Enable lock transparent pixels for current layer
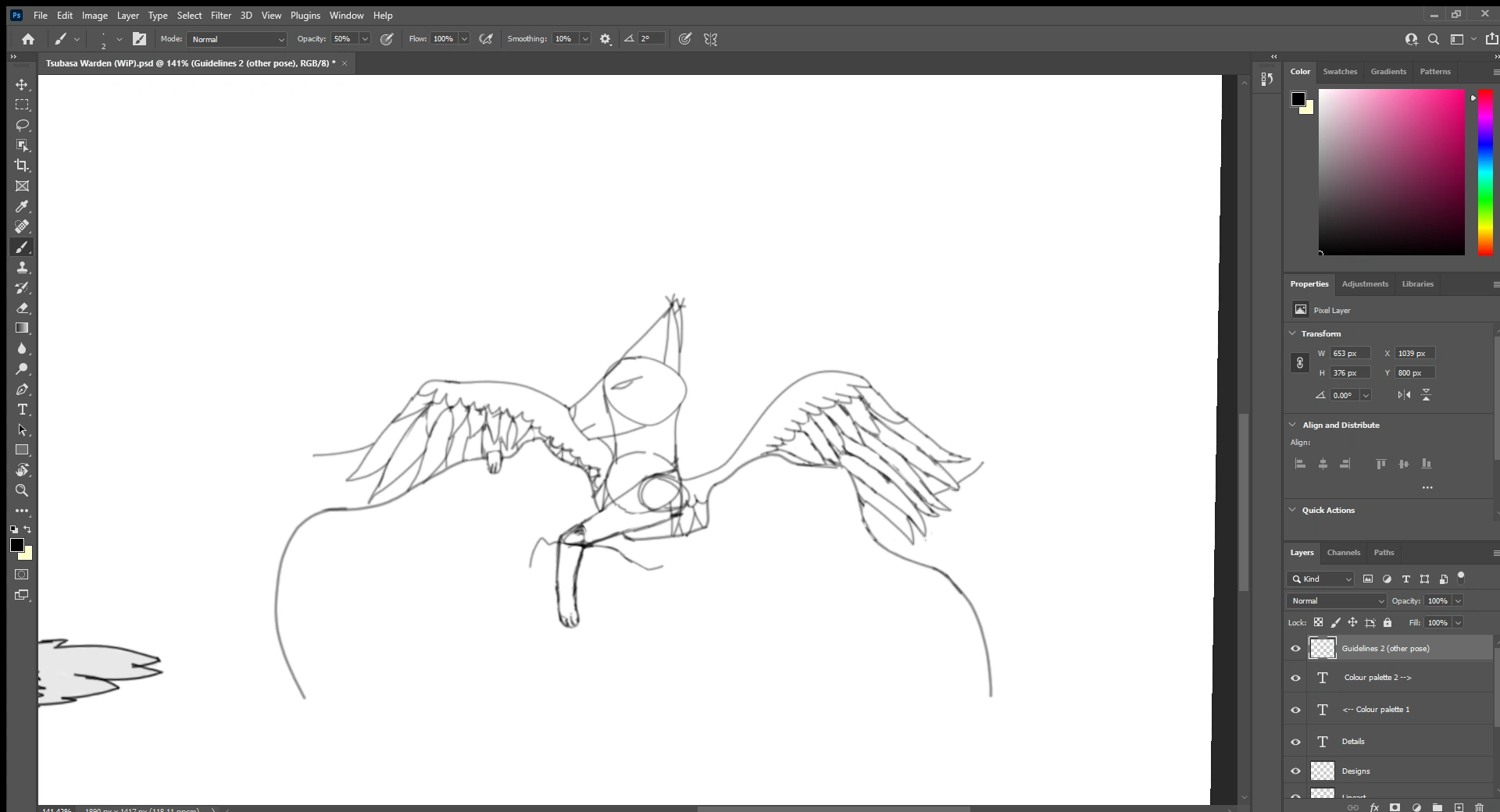The height and width of the screenshot is (812, 1500). (x=1319, y=622)
